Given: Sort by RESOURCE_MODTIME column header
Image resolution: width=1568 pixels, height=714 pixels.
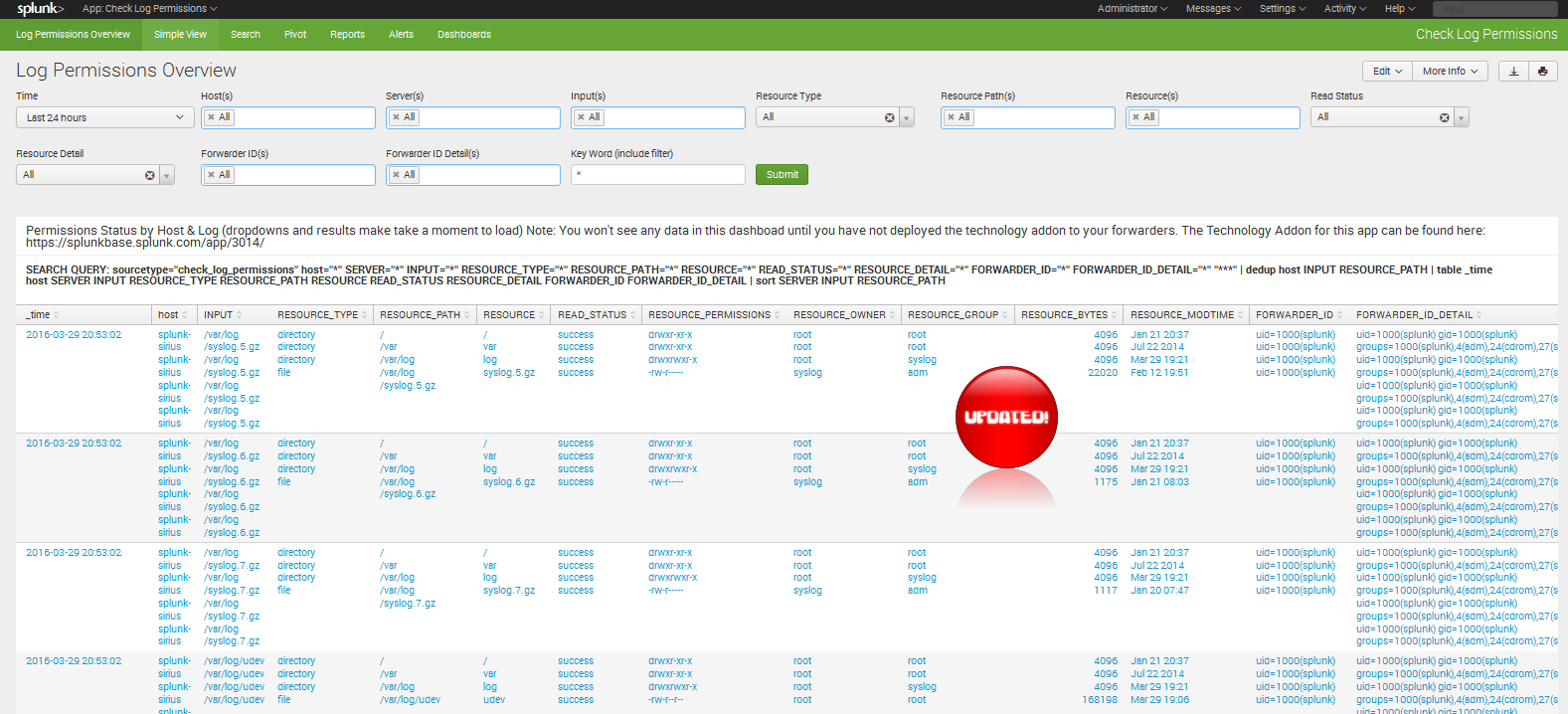Looking at the screenshot, I should [x=1186, y=315].
